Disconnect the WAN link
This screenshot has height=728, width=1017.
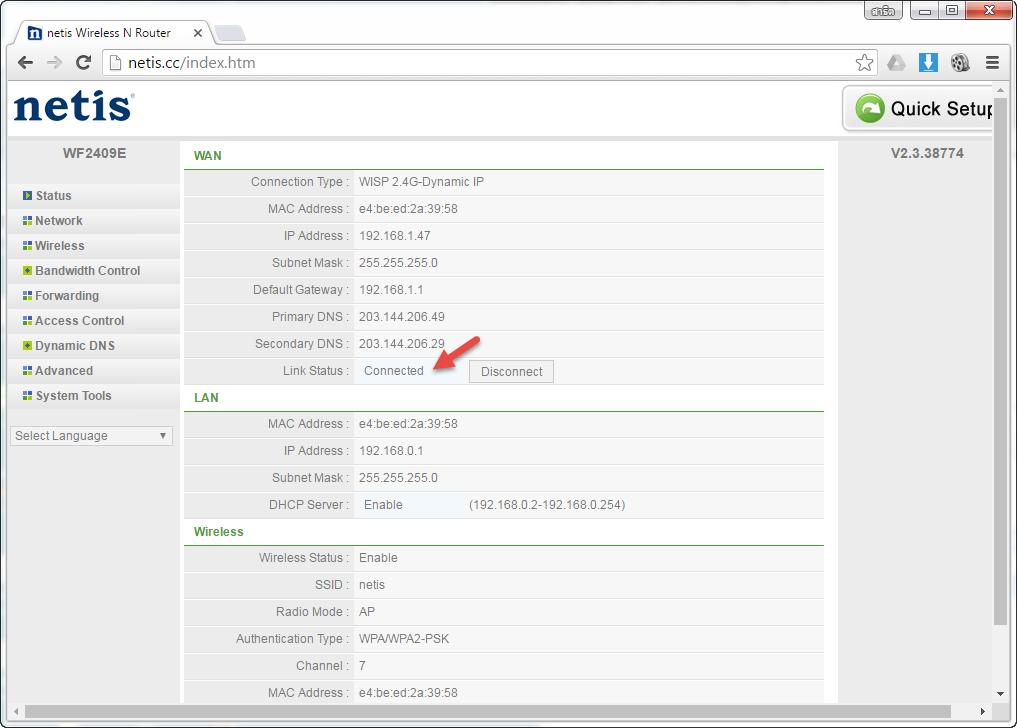click(x=511, y=372)
